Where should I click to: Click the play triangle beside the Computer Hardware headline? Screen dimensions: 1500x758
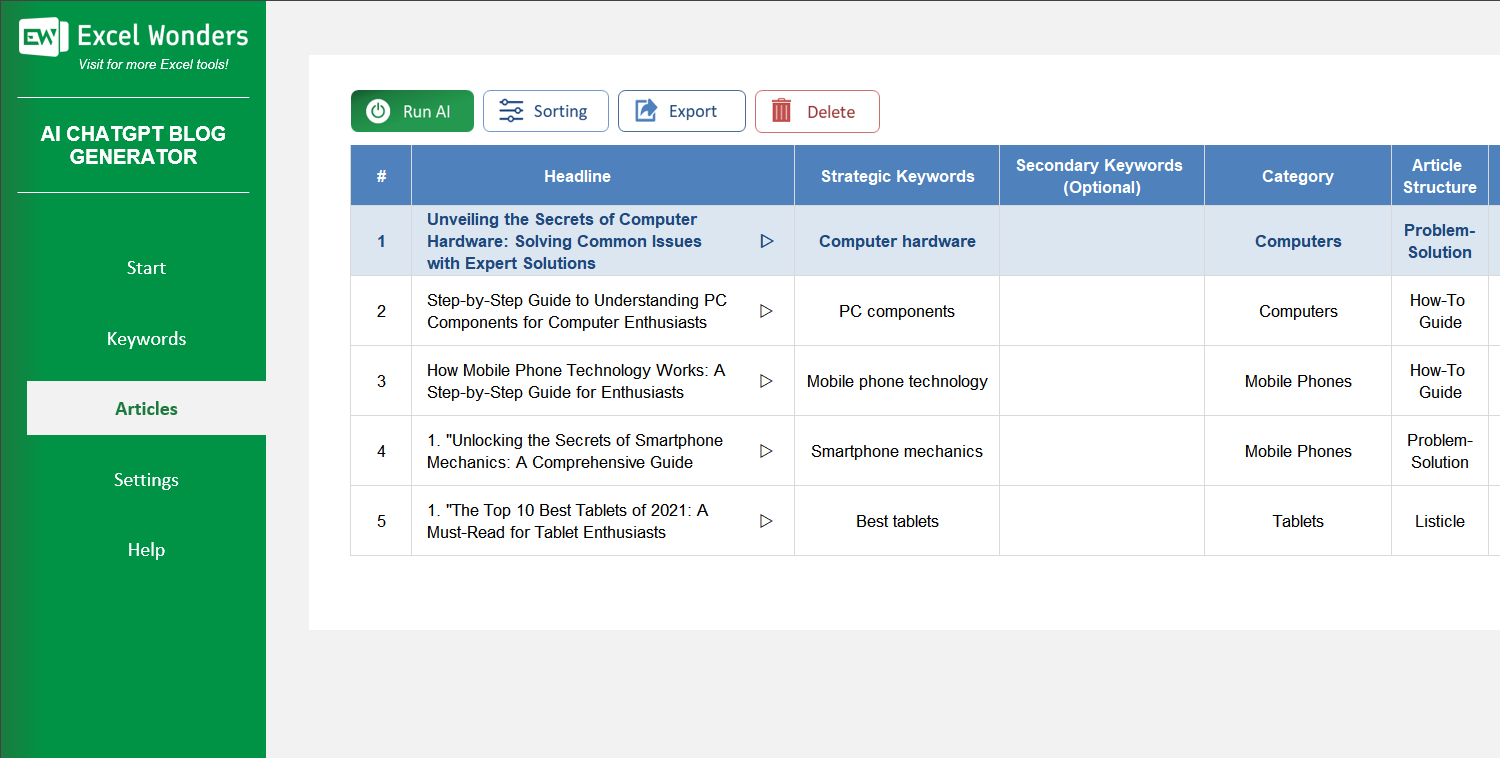[767, 240]
